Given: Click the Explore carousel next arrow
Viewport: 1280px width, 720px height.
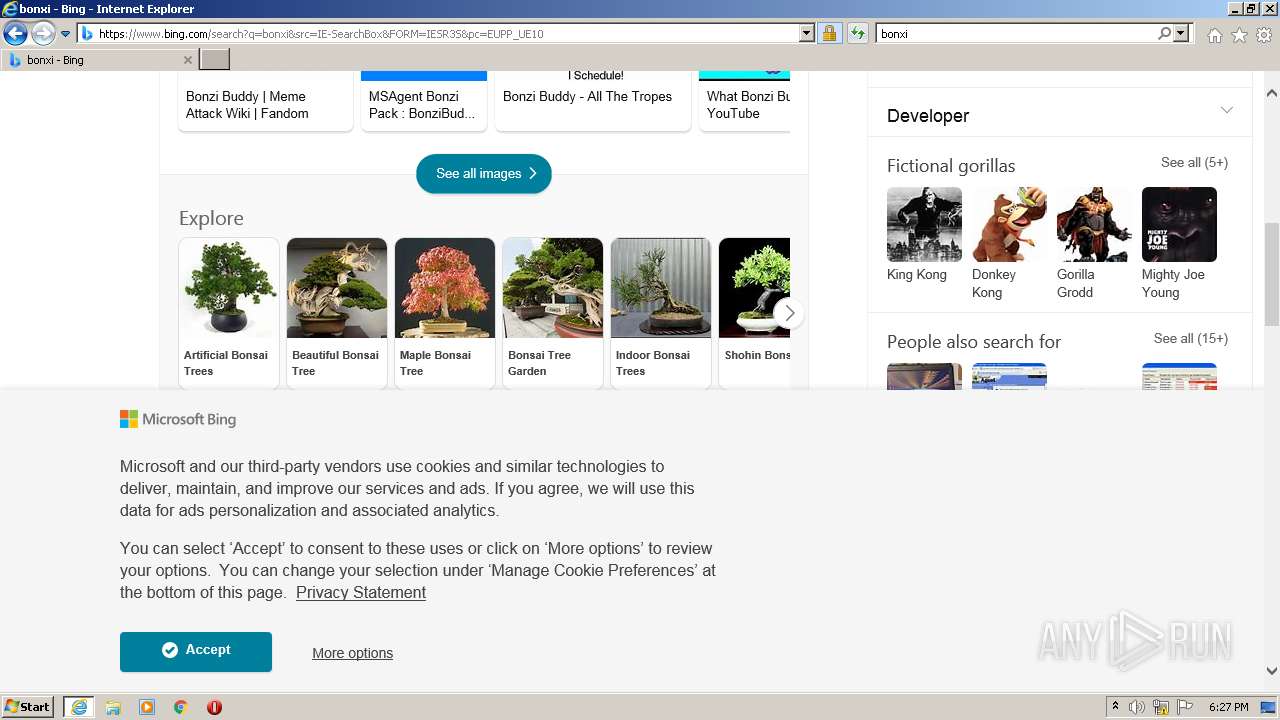Looking at the screenshot, I should tap(789, 313).
